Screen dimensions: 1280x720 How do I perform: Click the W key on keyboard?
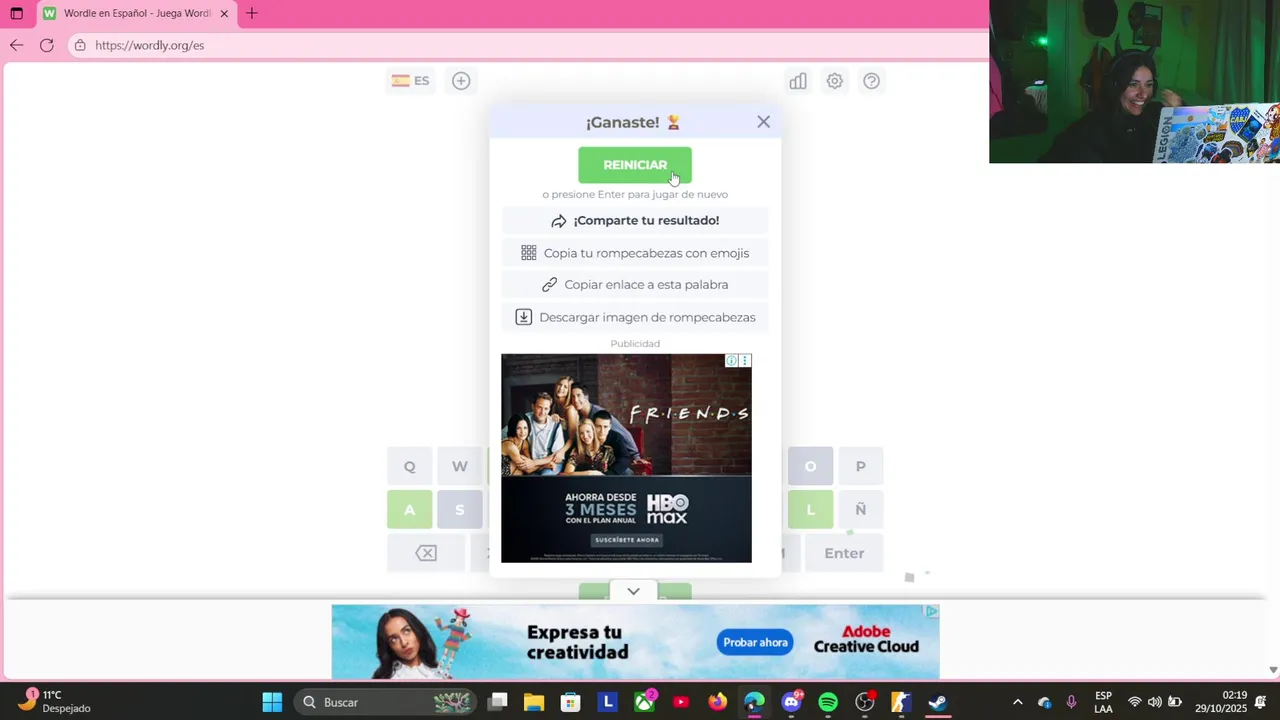point(459,466)
